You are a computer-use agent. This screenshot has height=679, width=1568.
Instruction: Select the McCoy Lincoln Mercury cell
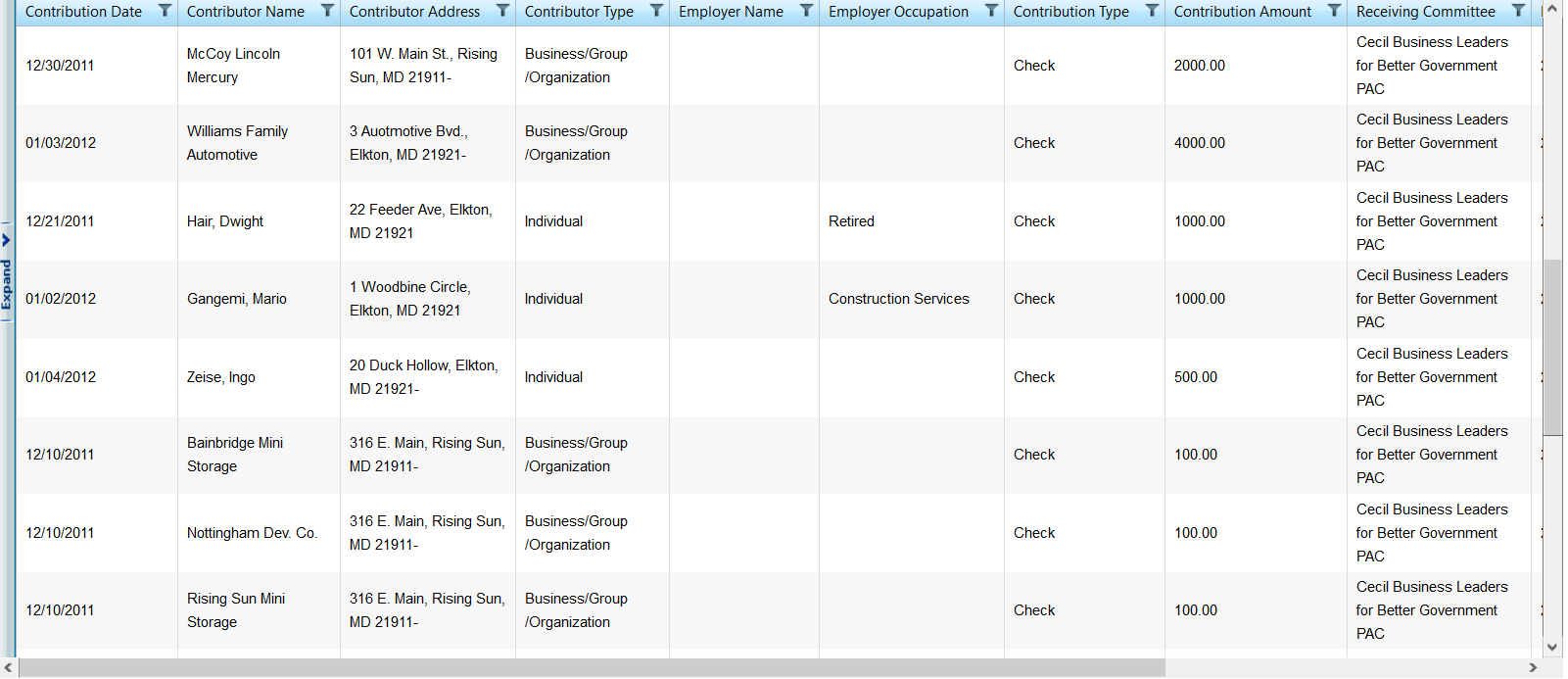233,66
